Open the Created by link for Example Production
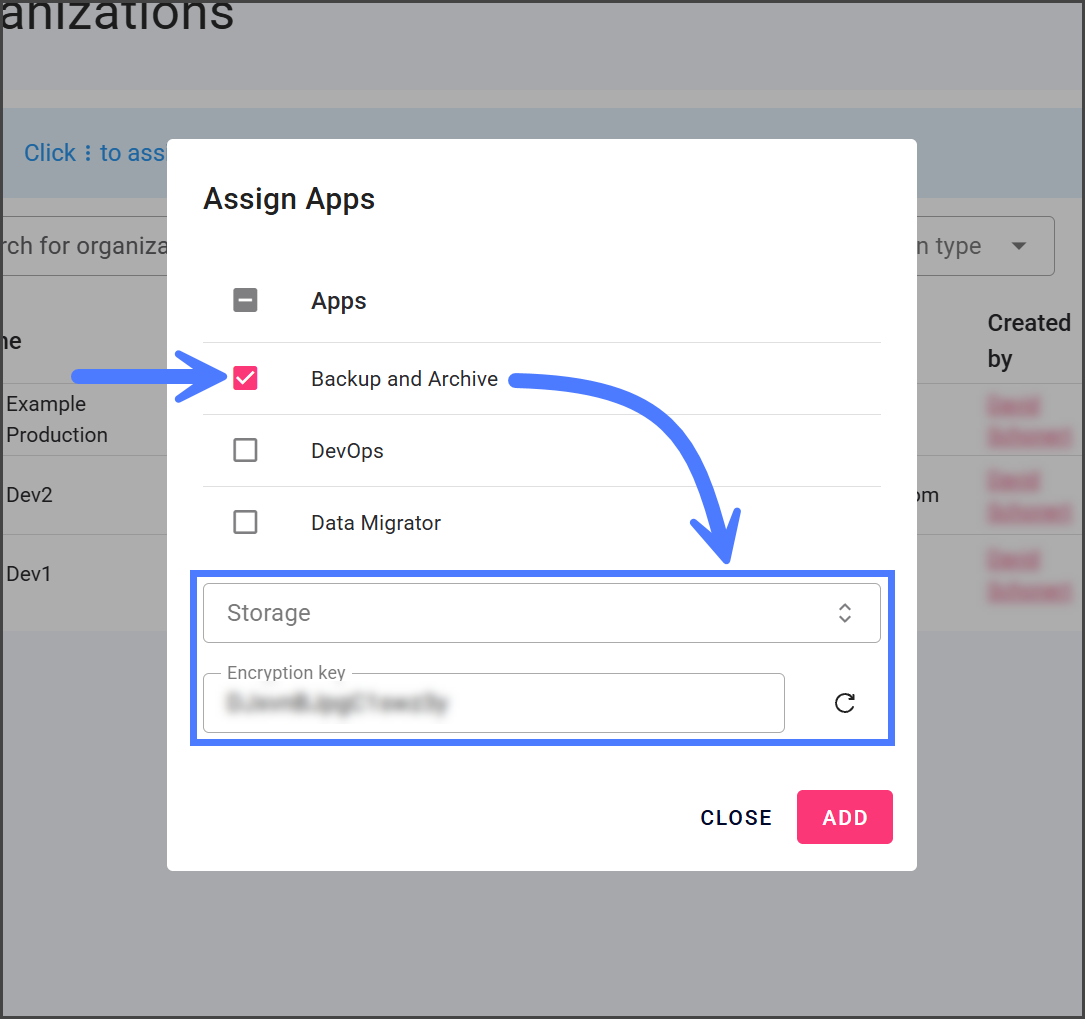 pyautogui.click(x=1028, y=420)
